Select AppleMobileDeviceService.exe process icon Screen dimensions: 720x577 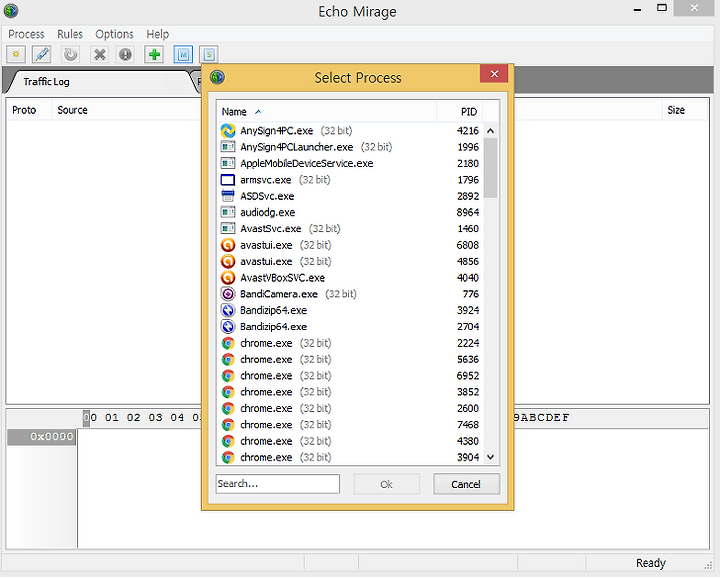click(228, 163)
